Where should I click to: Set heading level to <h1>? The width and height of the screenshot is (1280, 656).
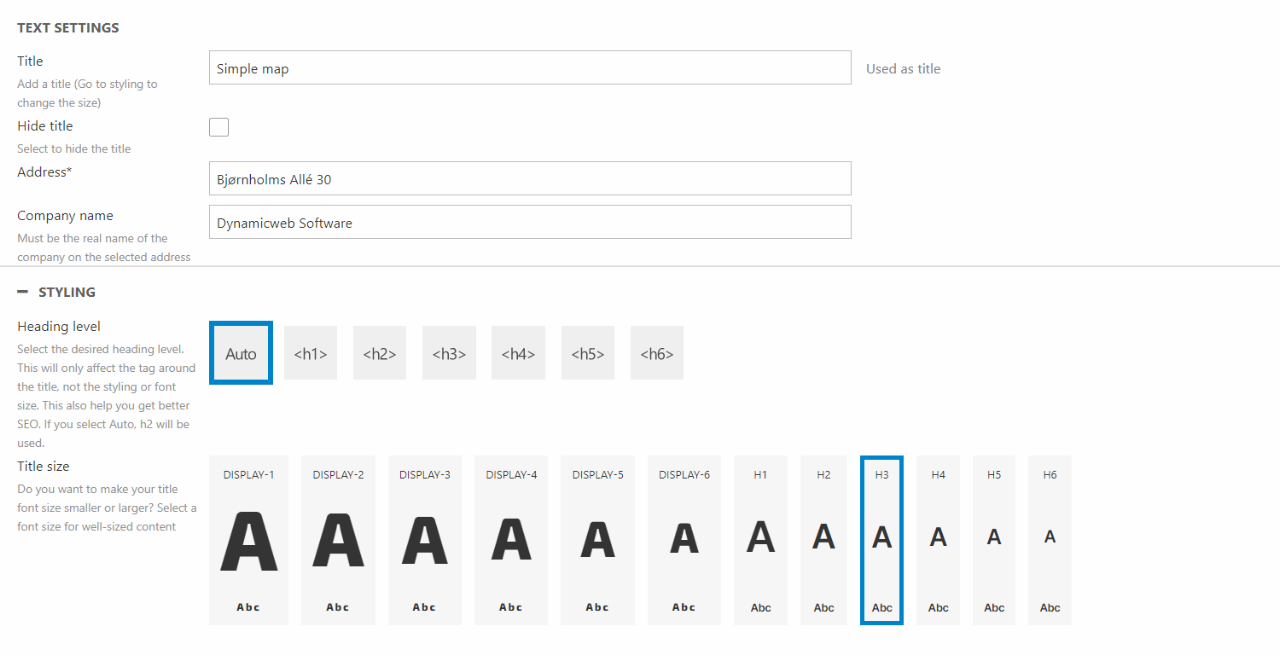(x=310, y=353)
